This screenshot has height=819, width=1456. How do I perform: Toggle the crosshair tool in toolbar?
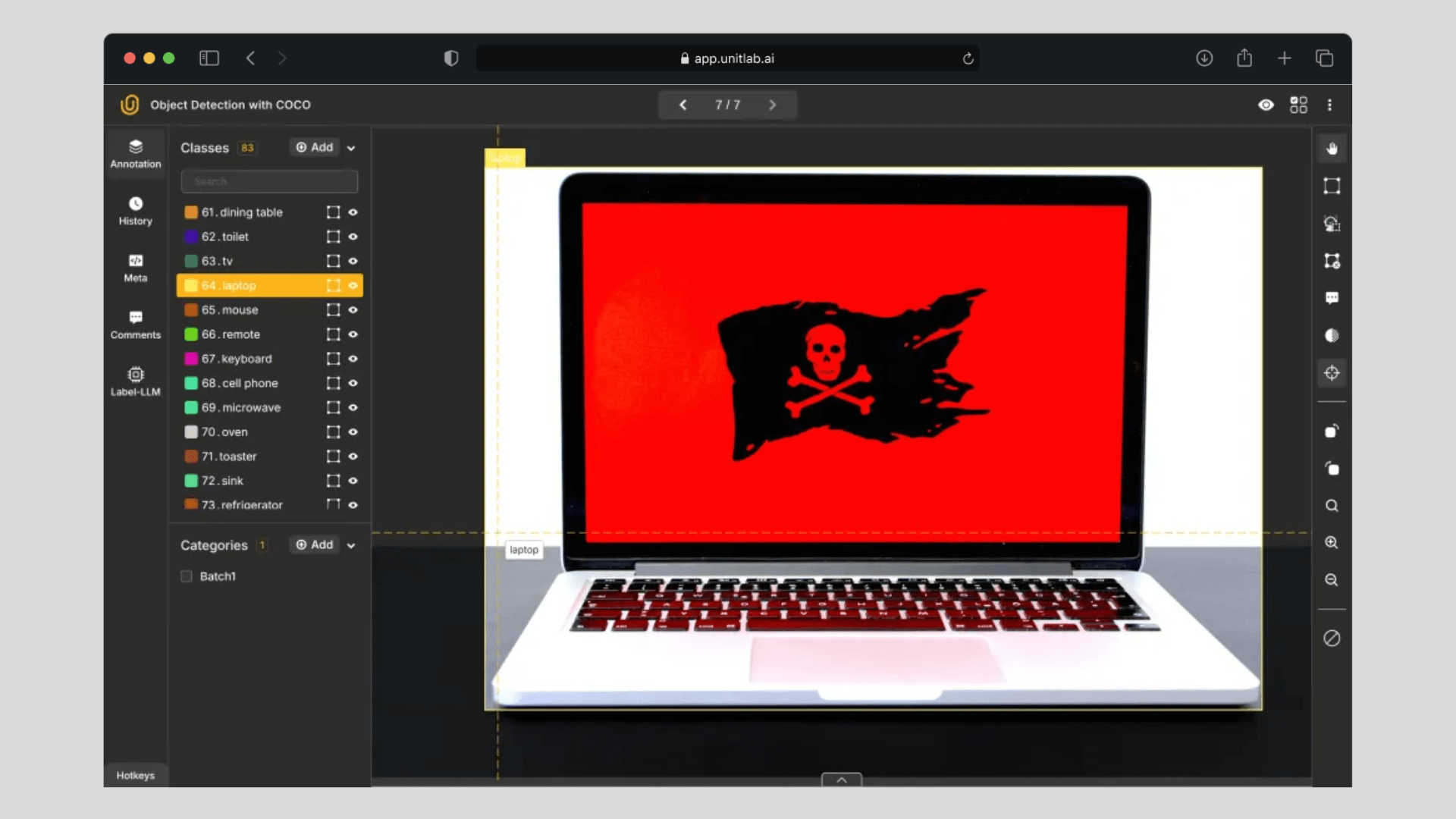coord(1332,373)
